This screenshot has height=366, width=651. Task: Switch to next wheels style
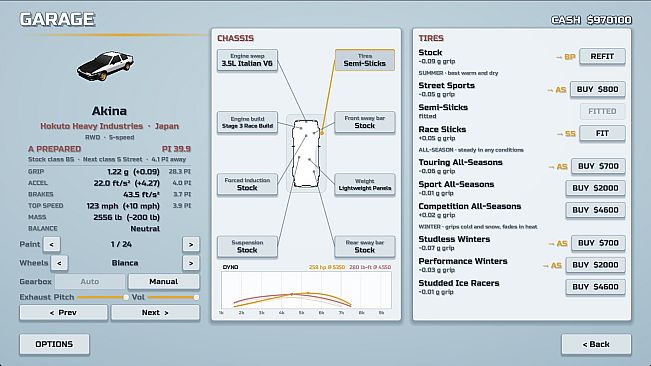coord(191,263)
